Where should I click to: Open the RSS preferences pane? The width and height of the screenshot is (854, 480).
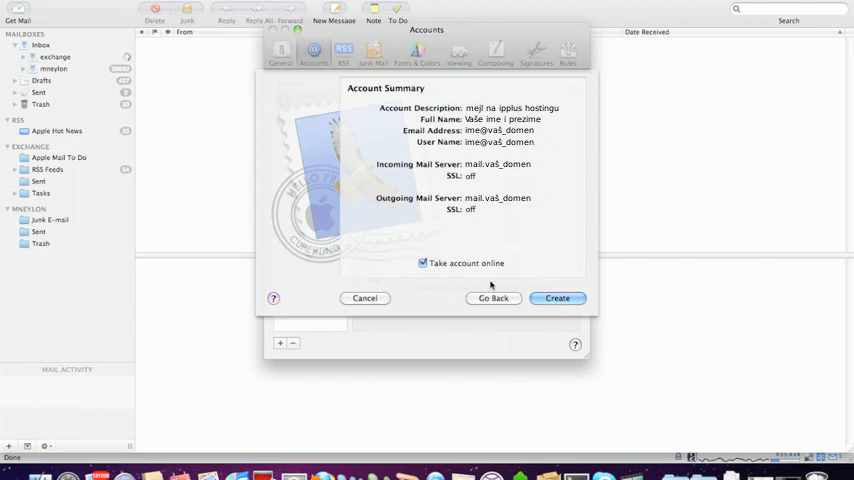coord(344,54)
